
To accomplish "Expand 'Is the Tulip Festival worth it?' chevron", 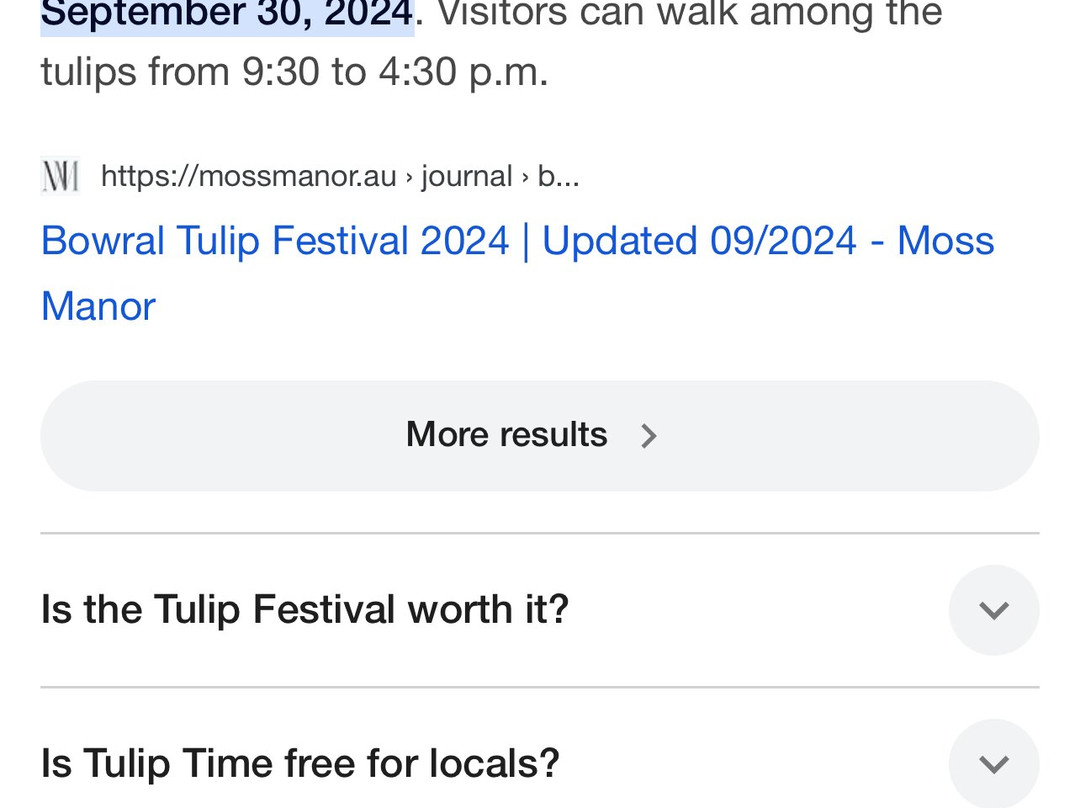I will click(993, 610).
